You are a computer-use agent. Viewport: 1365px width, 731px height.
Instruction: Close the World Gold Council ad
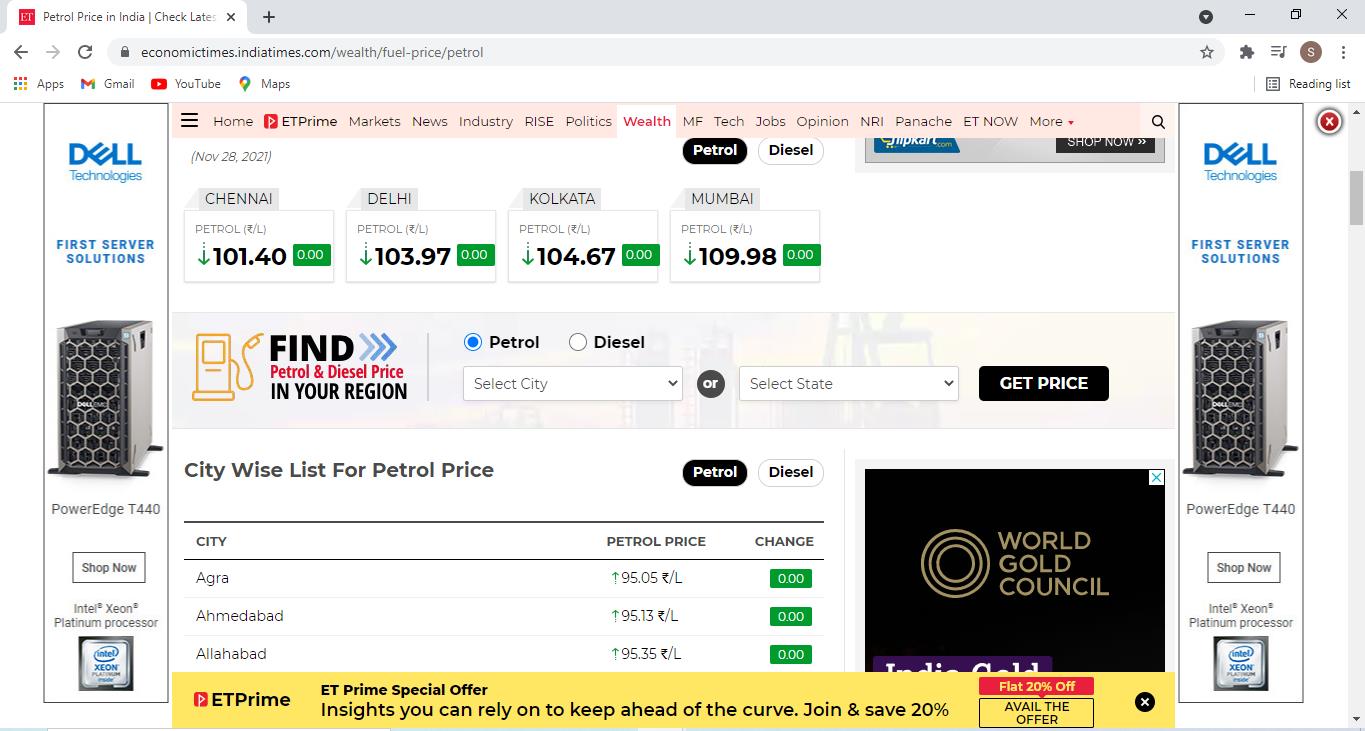(x=1157, y=478)
